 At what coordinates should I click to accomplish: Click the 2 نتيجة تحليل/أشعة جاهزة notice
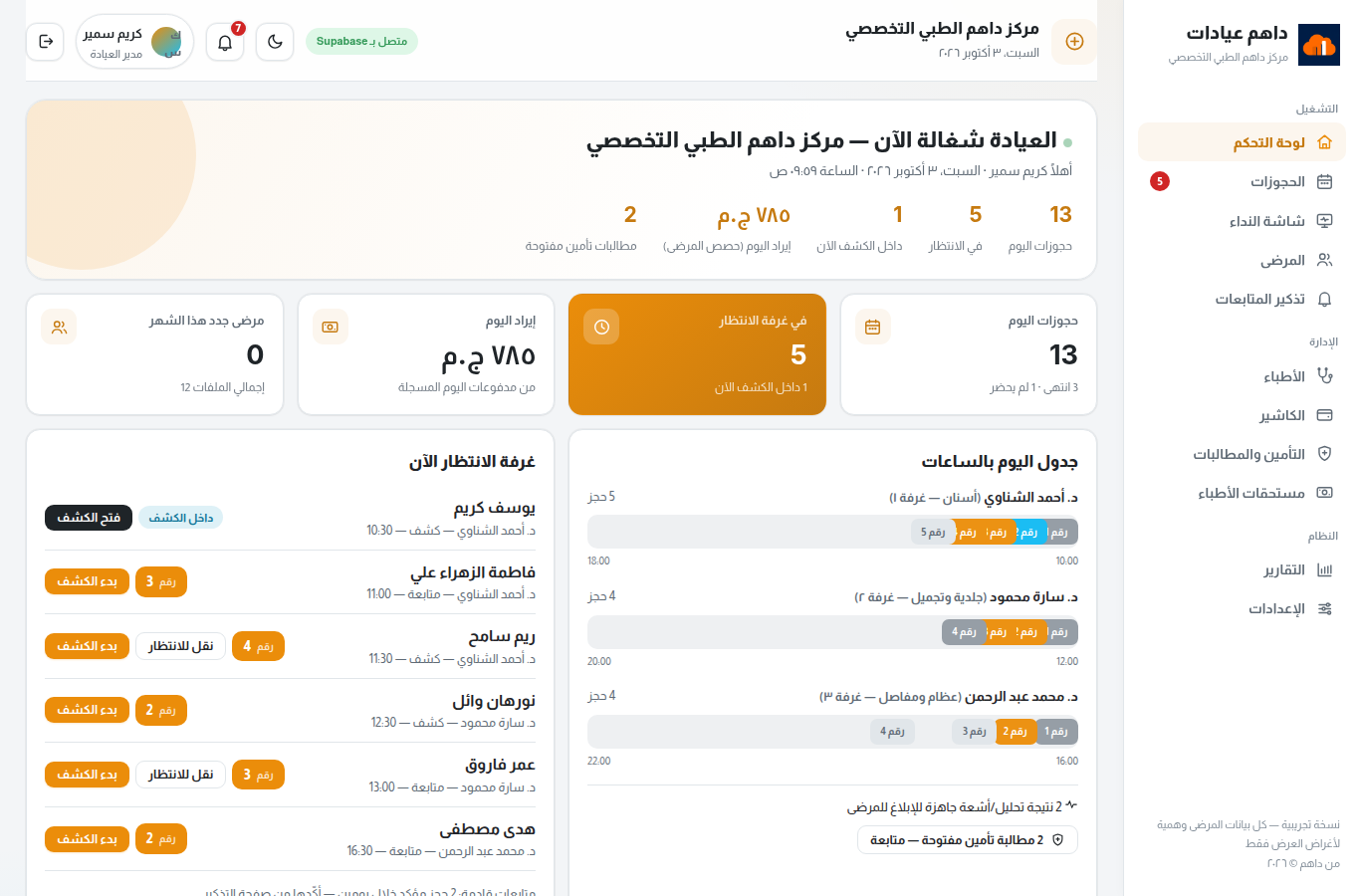[963, 806]
